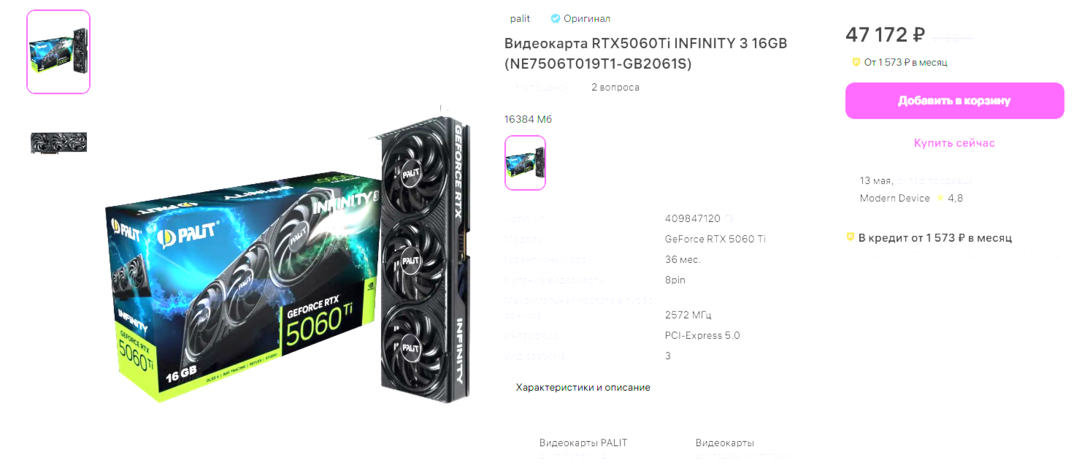The height and width of the screenshot is (471, 1090).
Task: Select the second gallery thumbnail of the card
Action: 58,142
